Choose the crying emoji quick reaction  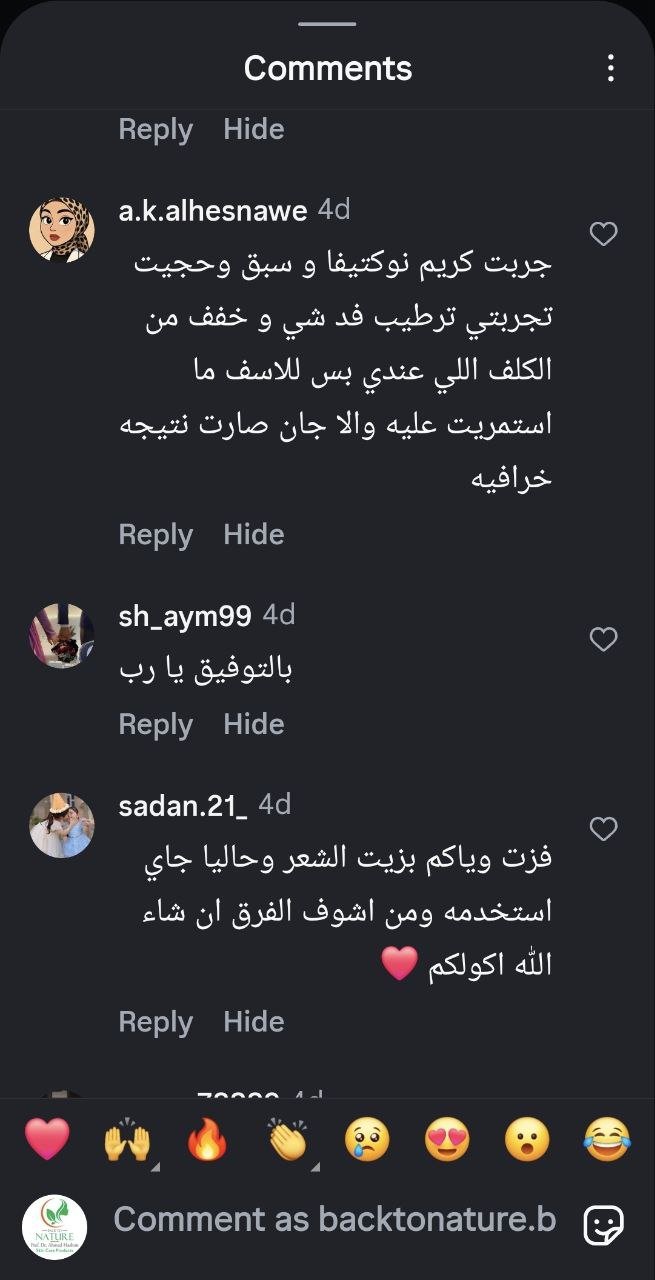368,1140
